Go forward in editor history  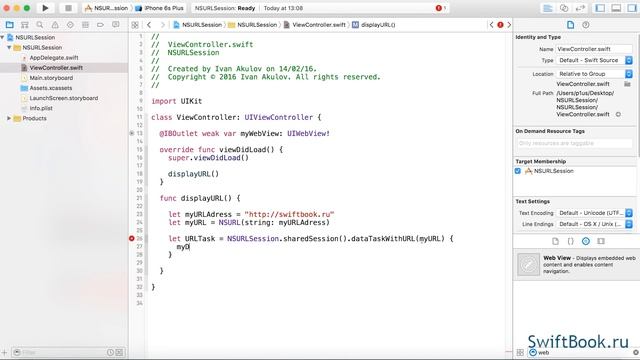point(162,25)
